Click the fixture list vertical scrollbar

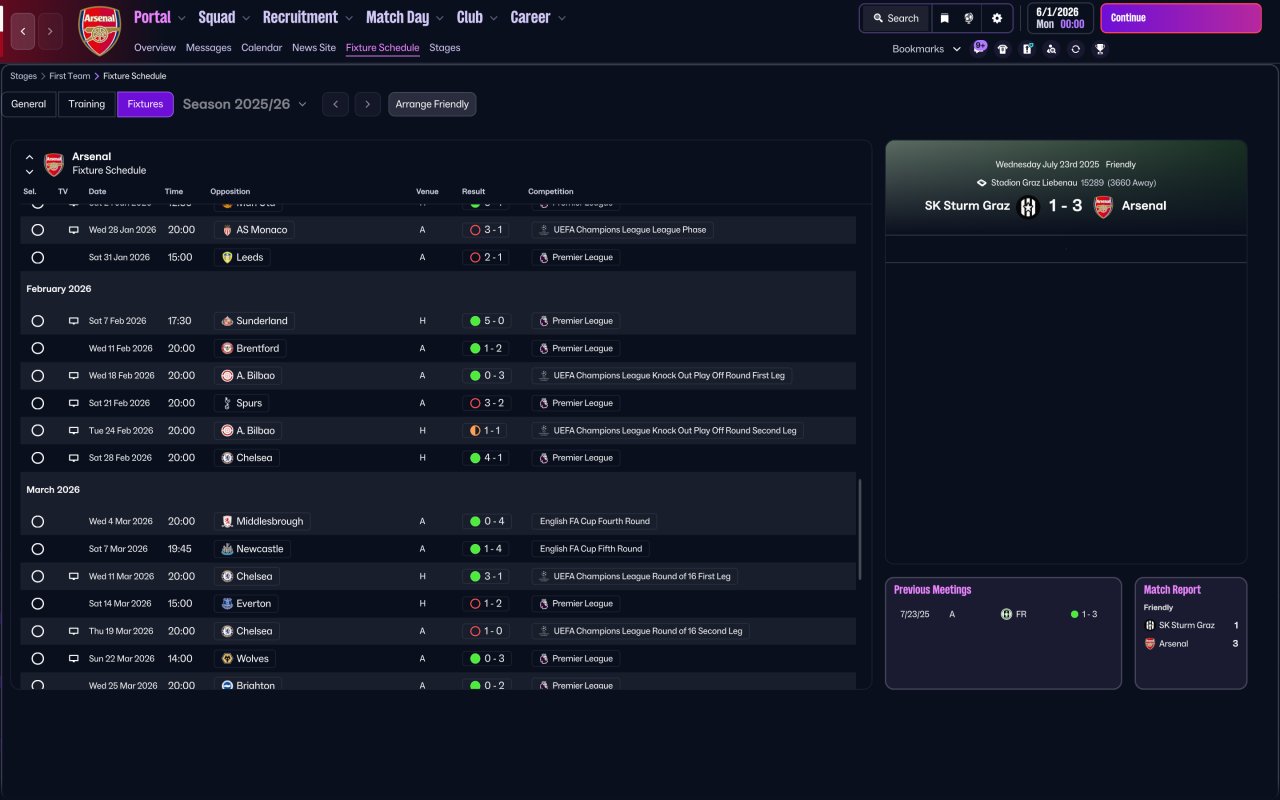(859, 529)
